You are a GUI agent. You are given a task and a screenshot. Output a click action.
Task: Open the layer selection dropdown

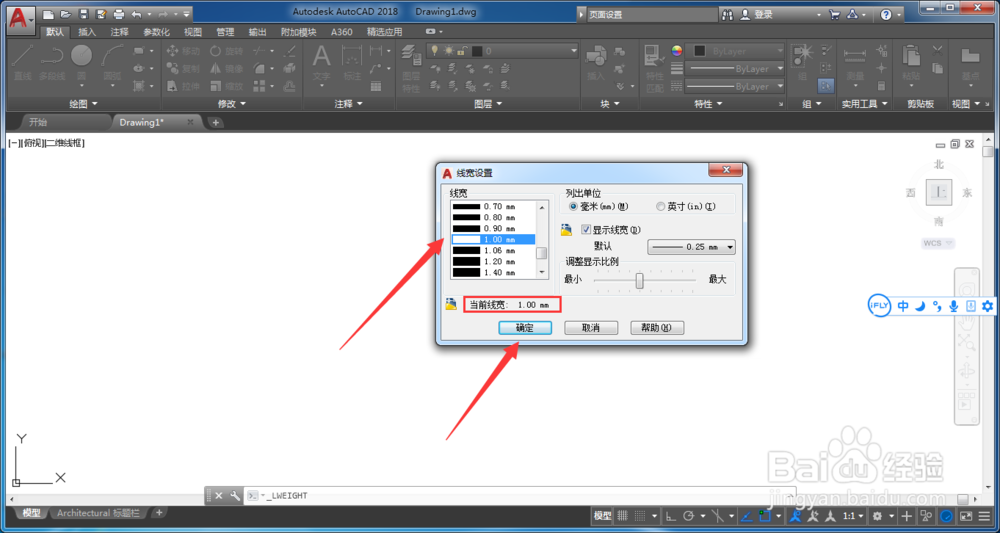pos(502,51)
